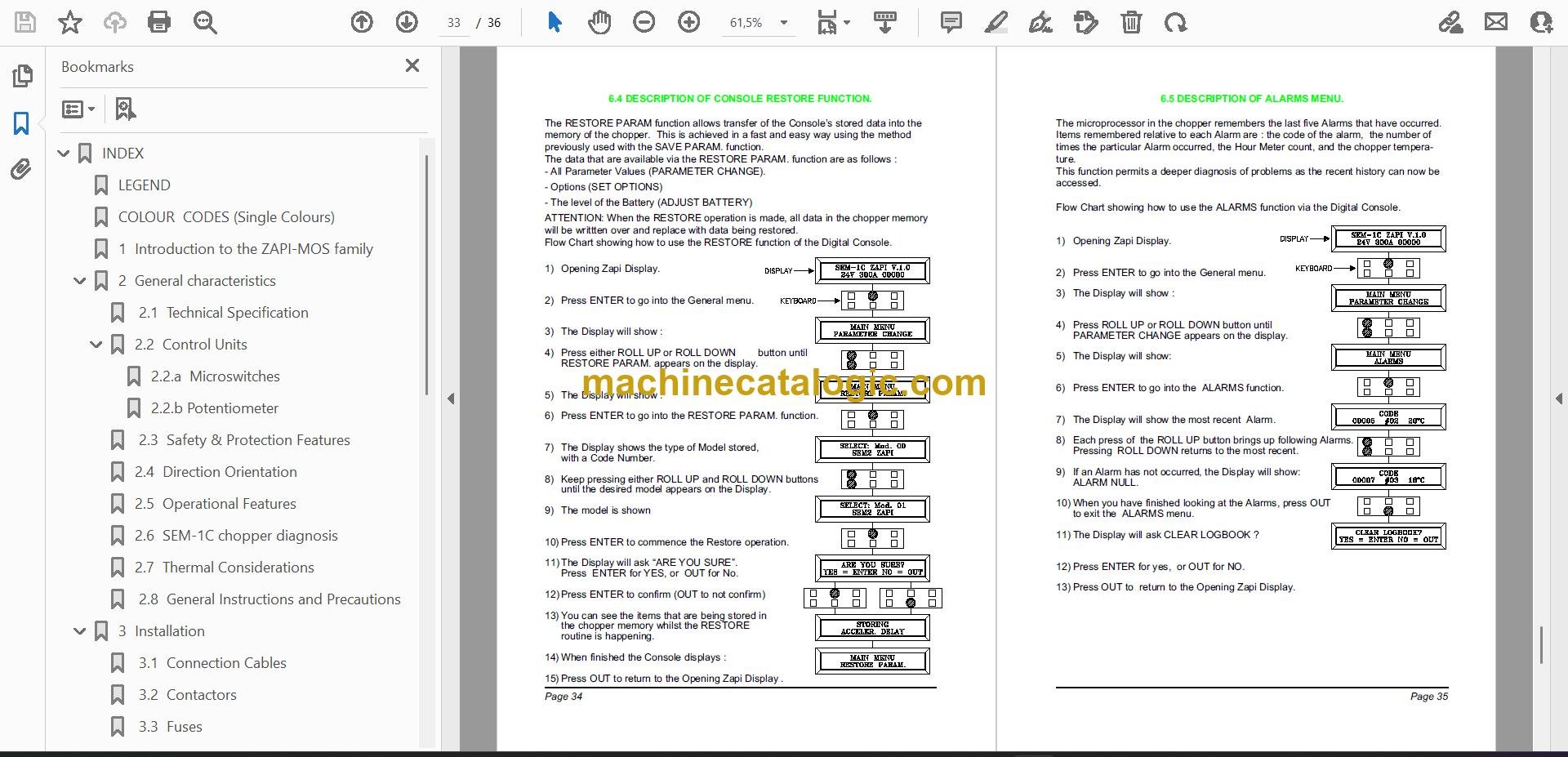This screenshot has width=1568, height=757.
Task: Open the stamp tool
Action: point(1086,22)
